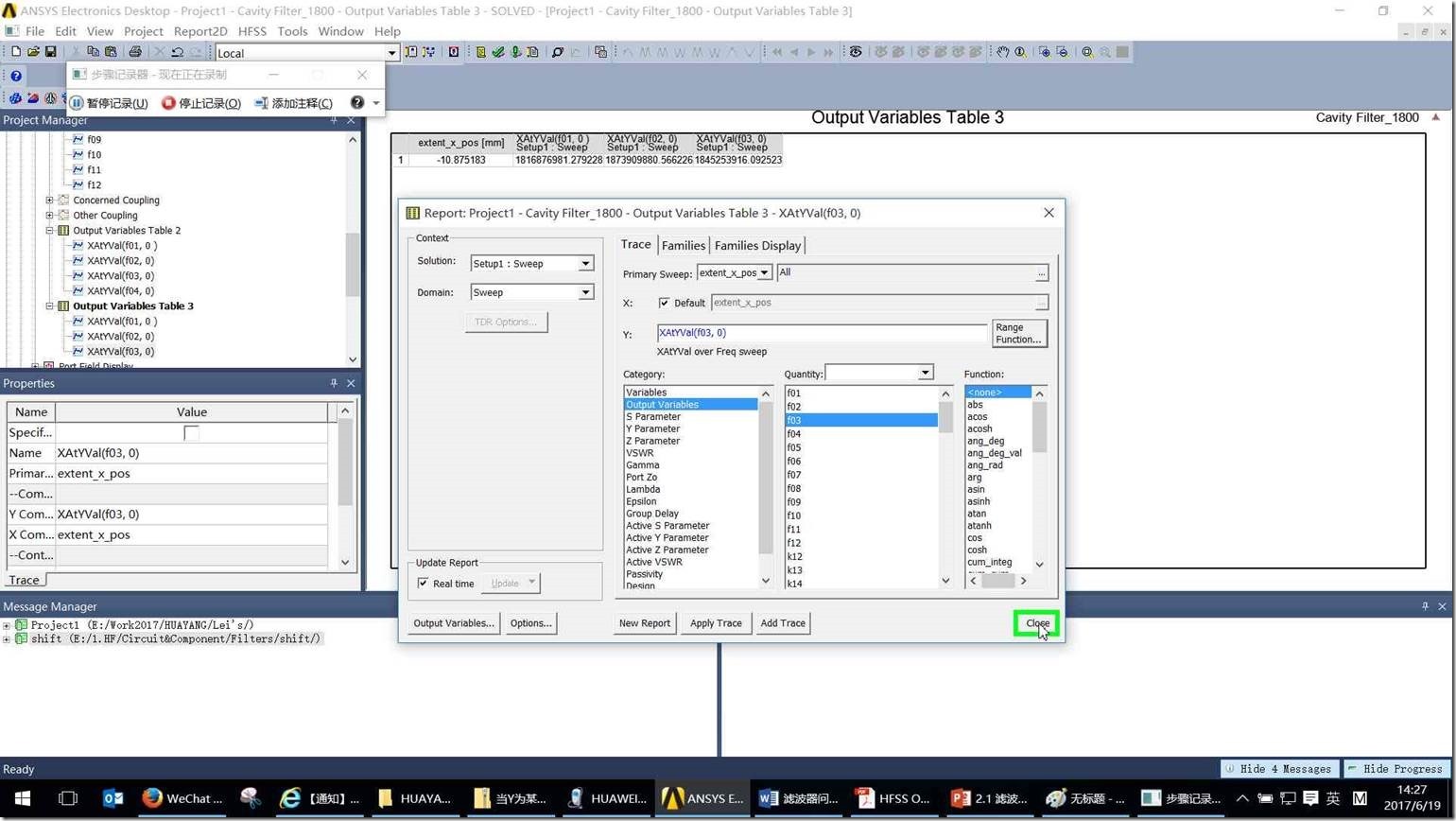Screen dimensions: 1456x821
Task: Collapse Output Variables Table 2 tree node
Action: [49, 231]
